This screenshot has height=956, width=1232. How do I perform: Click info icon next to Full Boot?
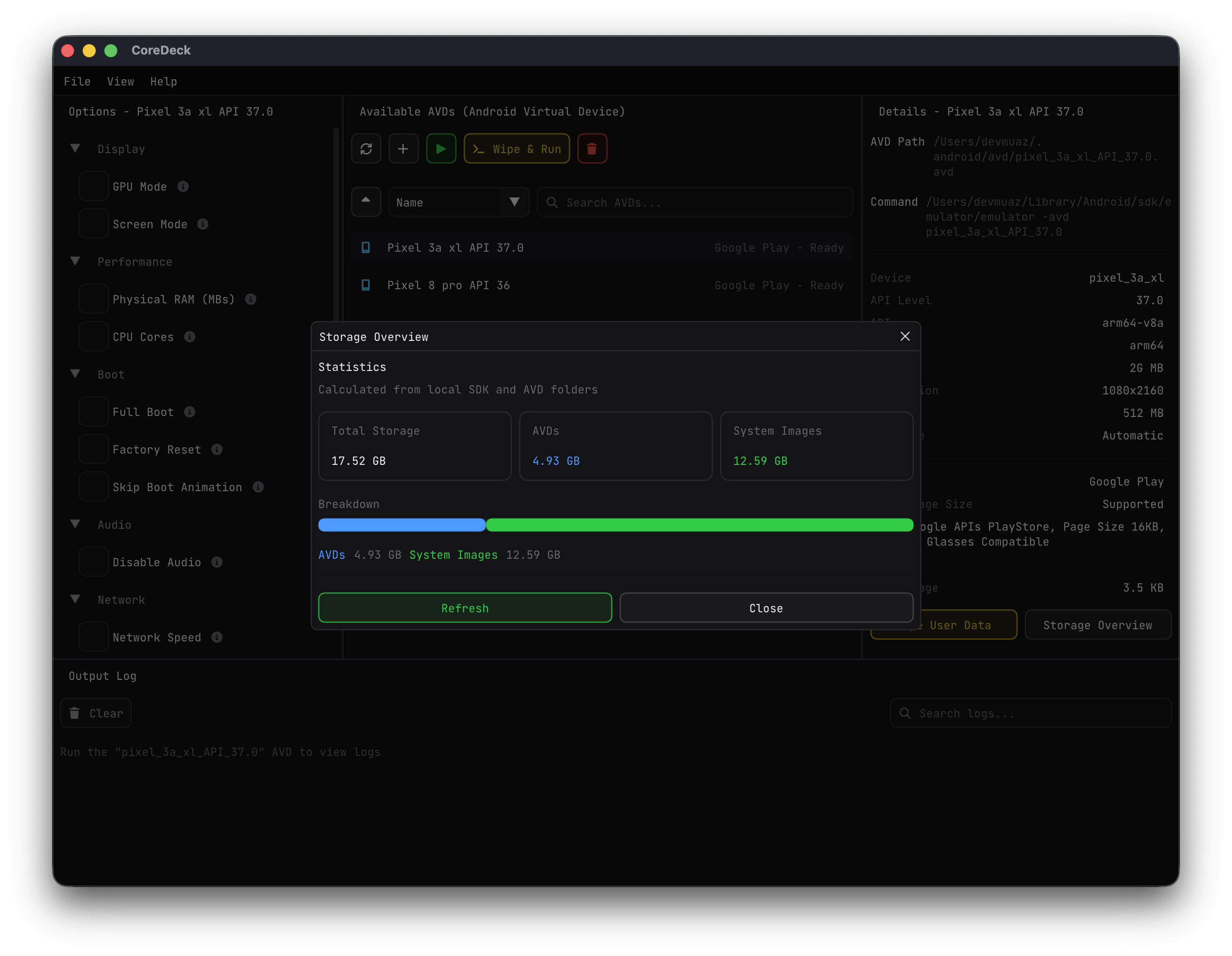click(x=190, y=412)
